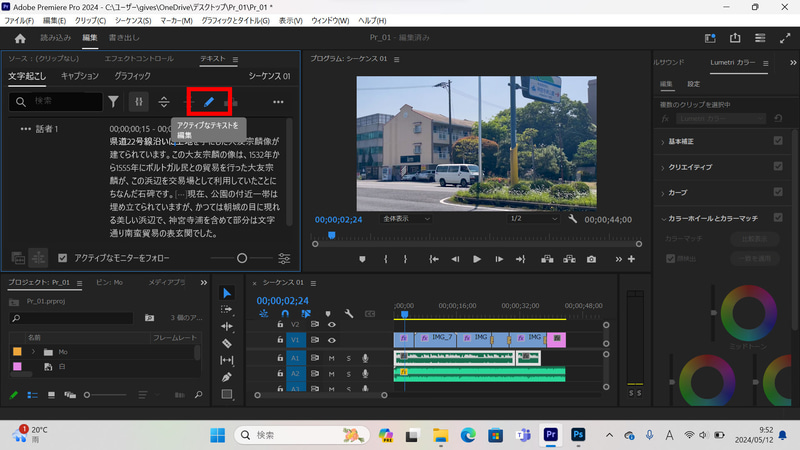Open the transcript filter funnel icon
Screen dimensions: 800x450
(113, 102)
